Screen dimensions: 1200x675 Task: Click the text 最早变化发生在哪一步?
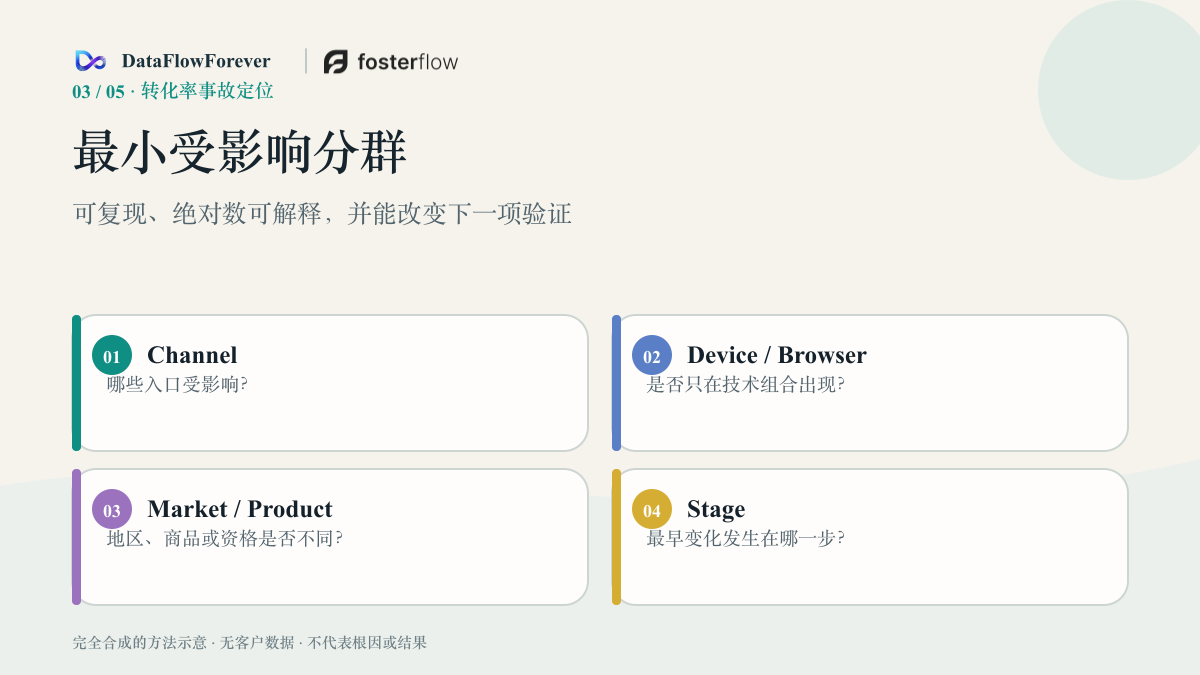746,538
